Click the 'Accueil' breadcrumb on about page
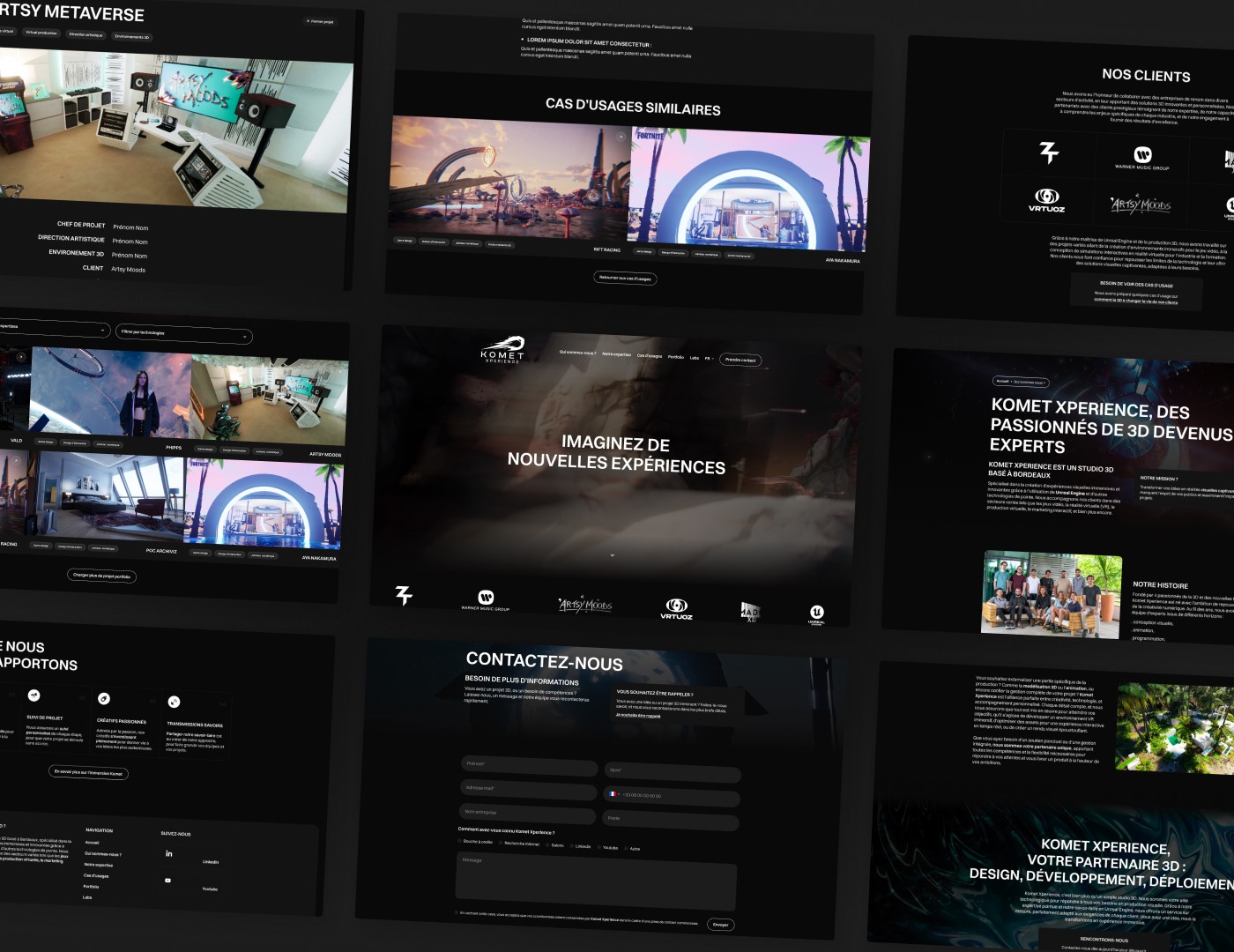Viewport: 1234px width, 952px height. [1002, 381]
